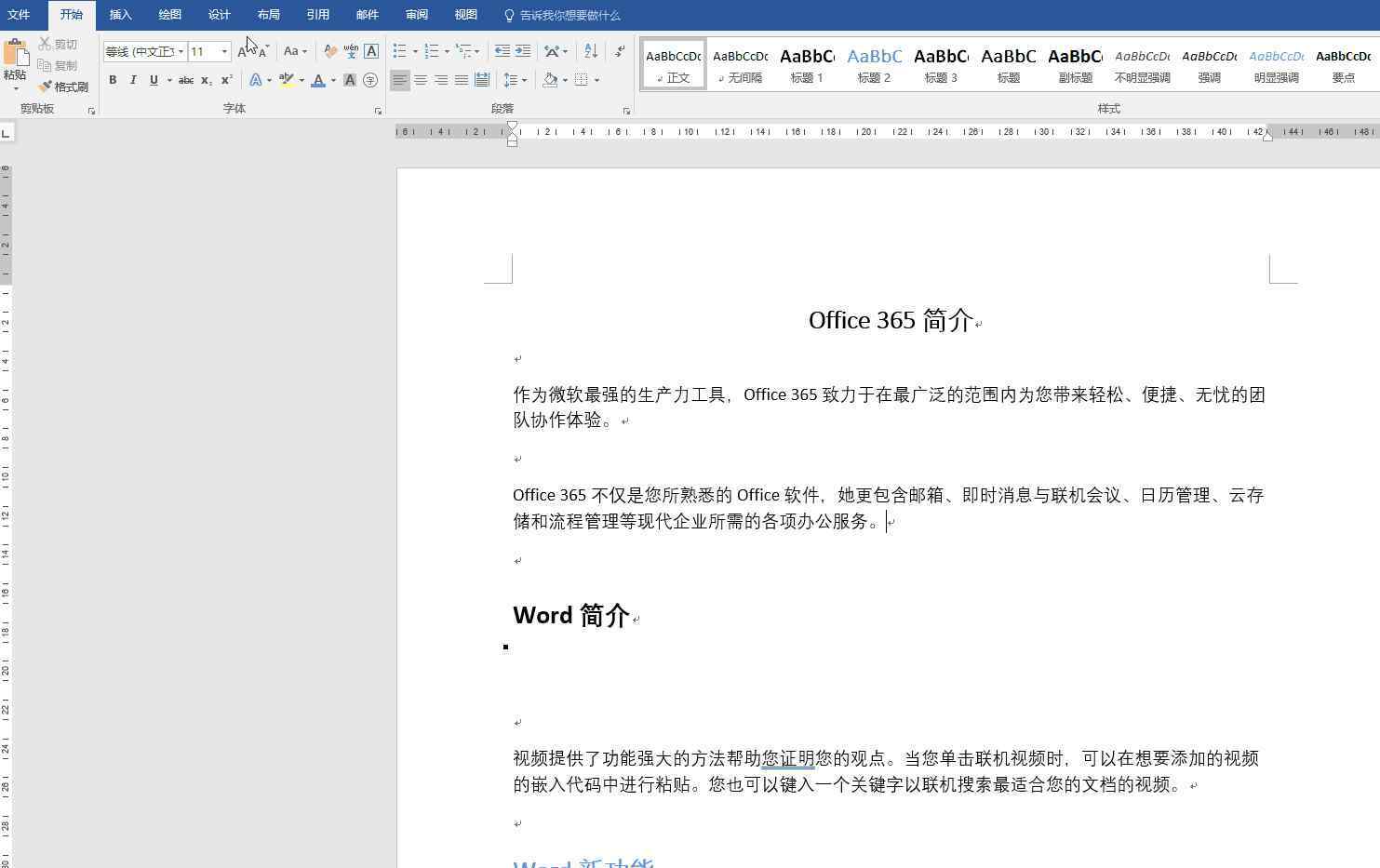Decrease paragraph indent
The height and width of the screenshot is (868, 1380).
click(x=502, y=51)
